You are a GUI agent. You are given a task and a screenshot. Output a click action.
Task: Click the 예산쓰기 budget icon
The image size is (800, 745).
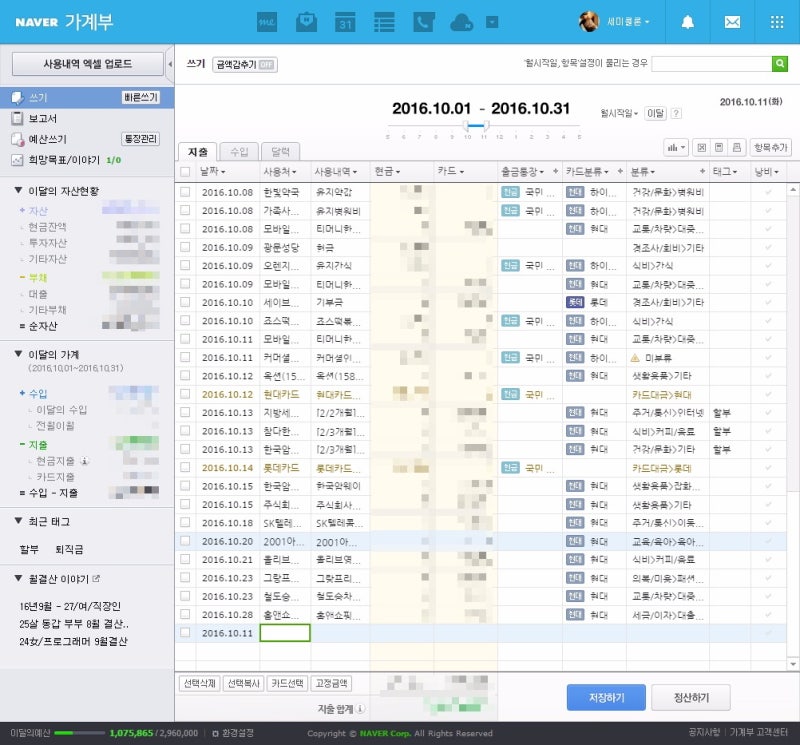[17, 139]
